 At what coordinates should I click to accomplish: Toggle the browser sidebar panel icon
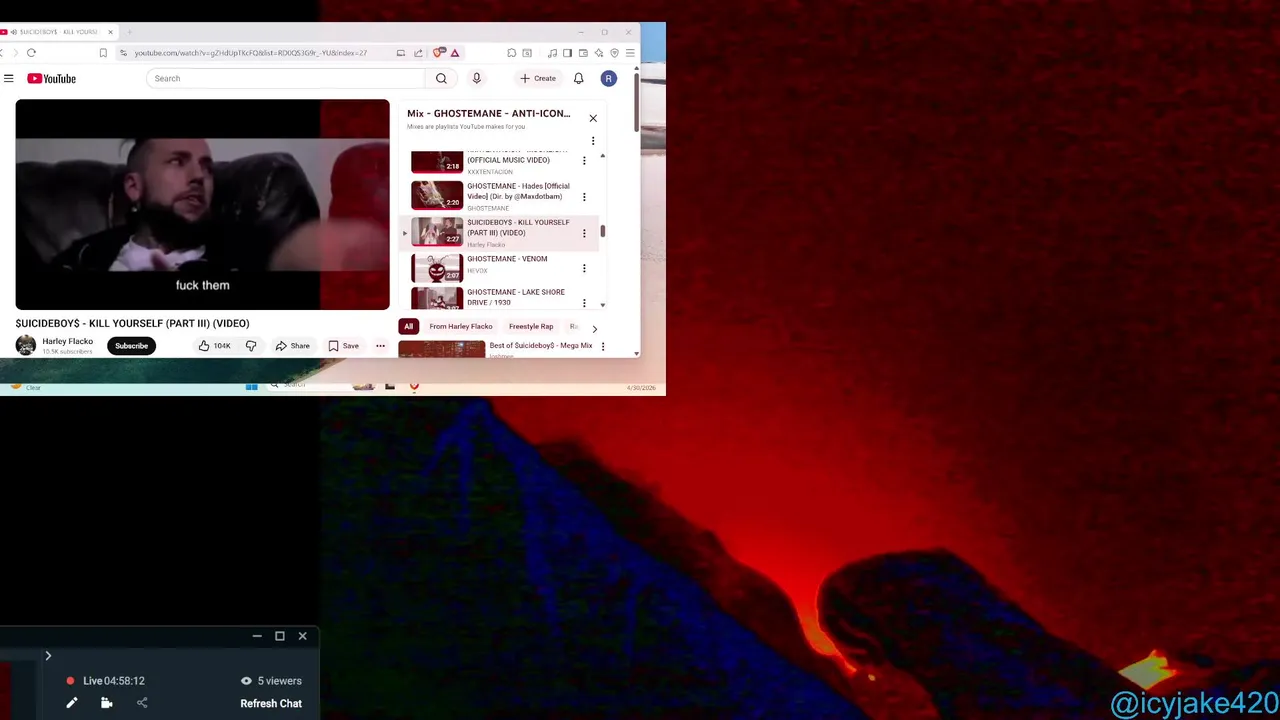(567, 53)
